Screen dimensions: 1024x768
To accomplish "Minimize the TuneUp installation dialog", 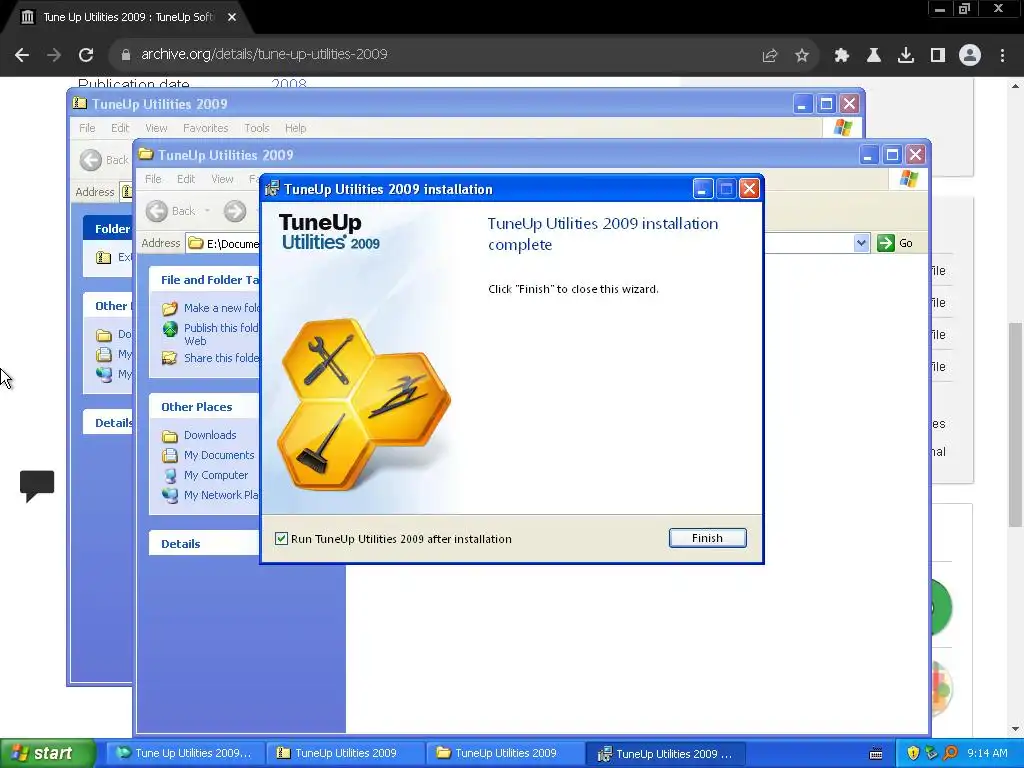I will 702,189.
